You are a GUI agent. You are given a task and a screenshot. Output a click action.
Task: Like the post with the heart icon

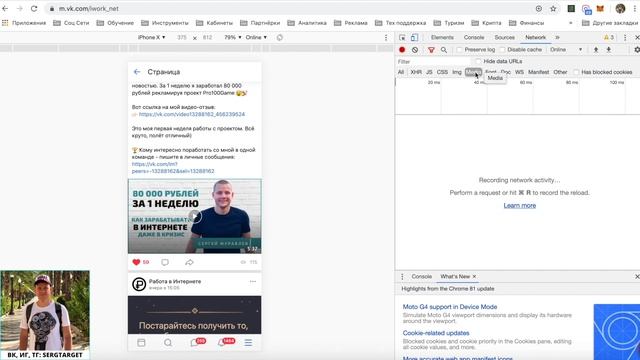(136, 262)
